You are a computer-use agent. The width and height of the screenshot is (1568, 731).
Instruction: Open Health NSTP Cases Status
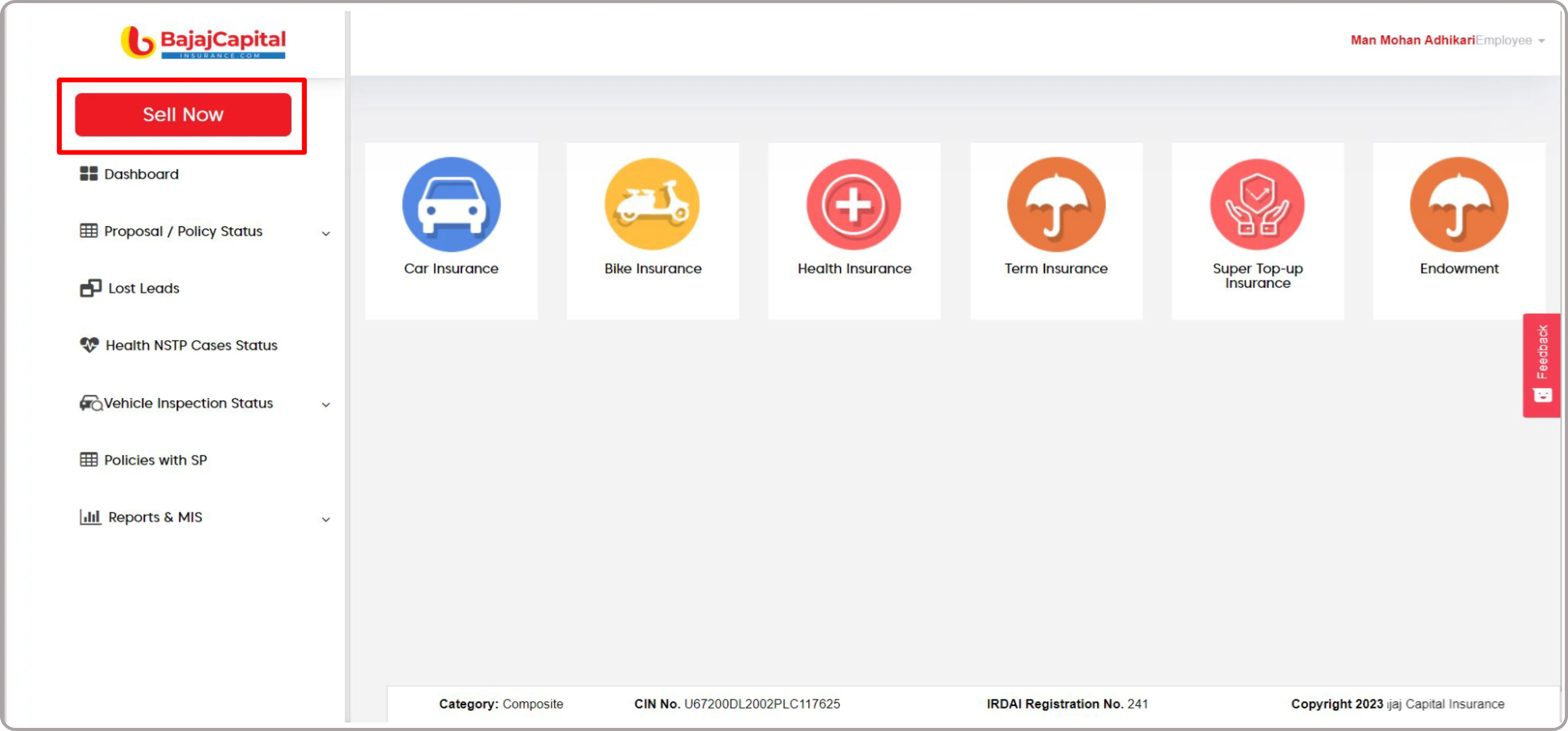(191, 345)
